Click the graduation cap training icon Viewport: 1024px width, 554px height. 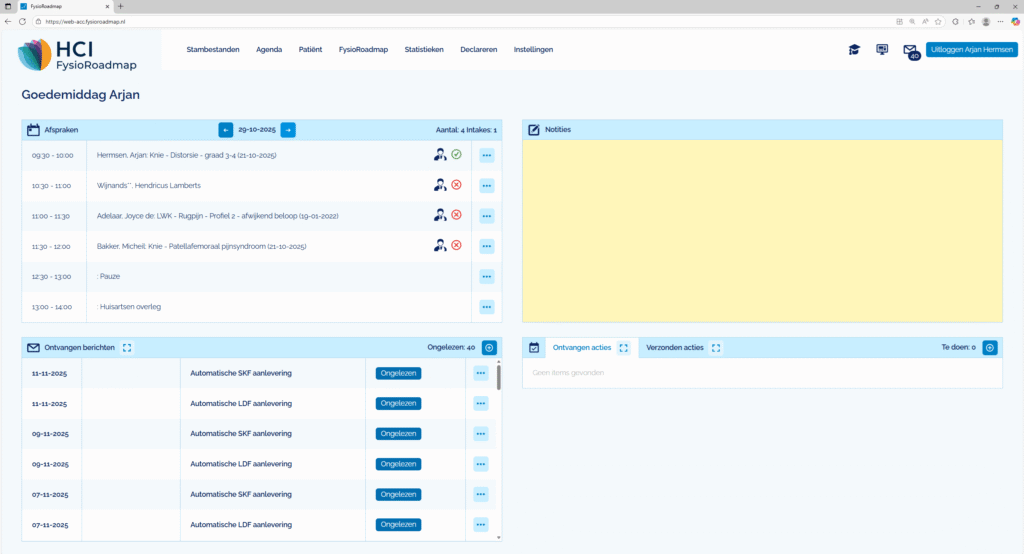coord(854,49)
